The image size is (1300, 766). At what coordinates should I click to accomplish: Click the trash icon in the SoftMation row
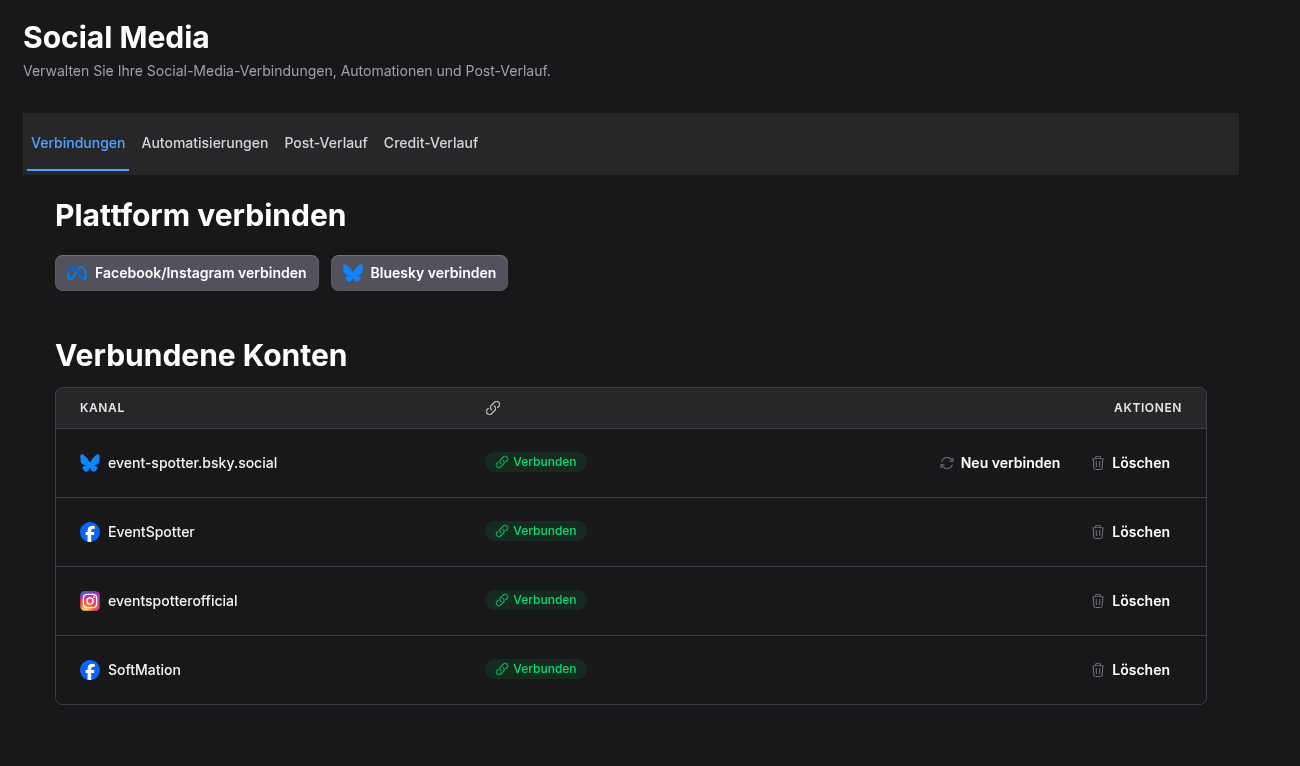[x=1098, y=669]
